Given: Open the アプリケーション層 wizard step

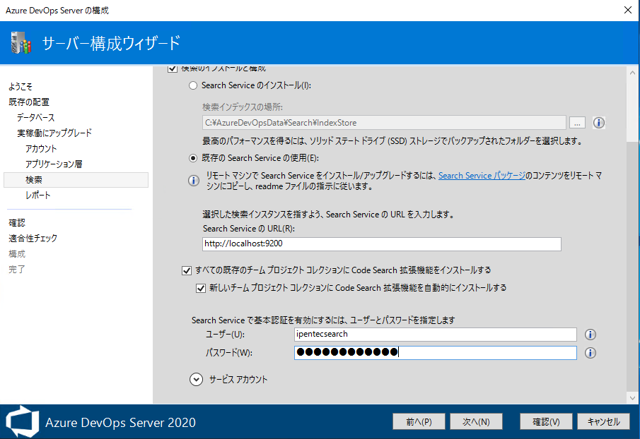Looking at the screenshot, I should click(x=54, y=164).
